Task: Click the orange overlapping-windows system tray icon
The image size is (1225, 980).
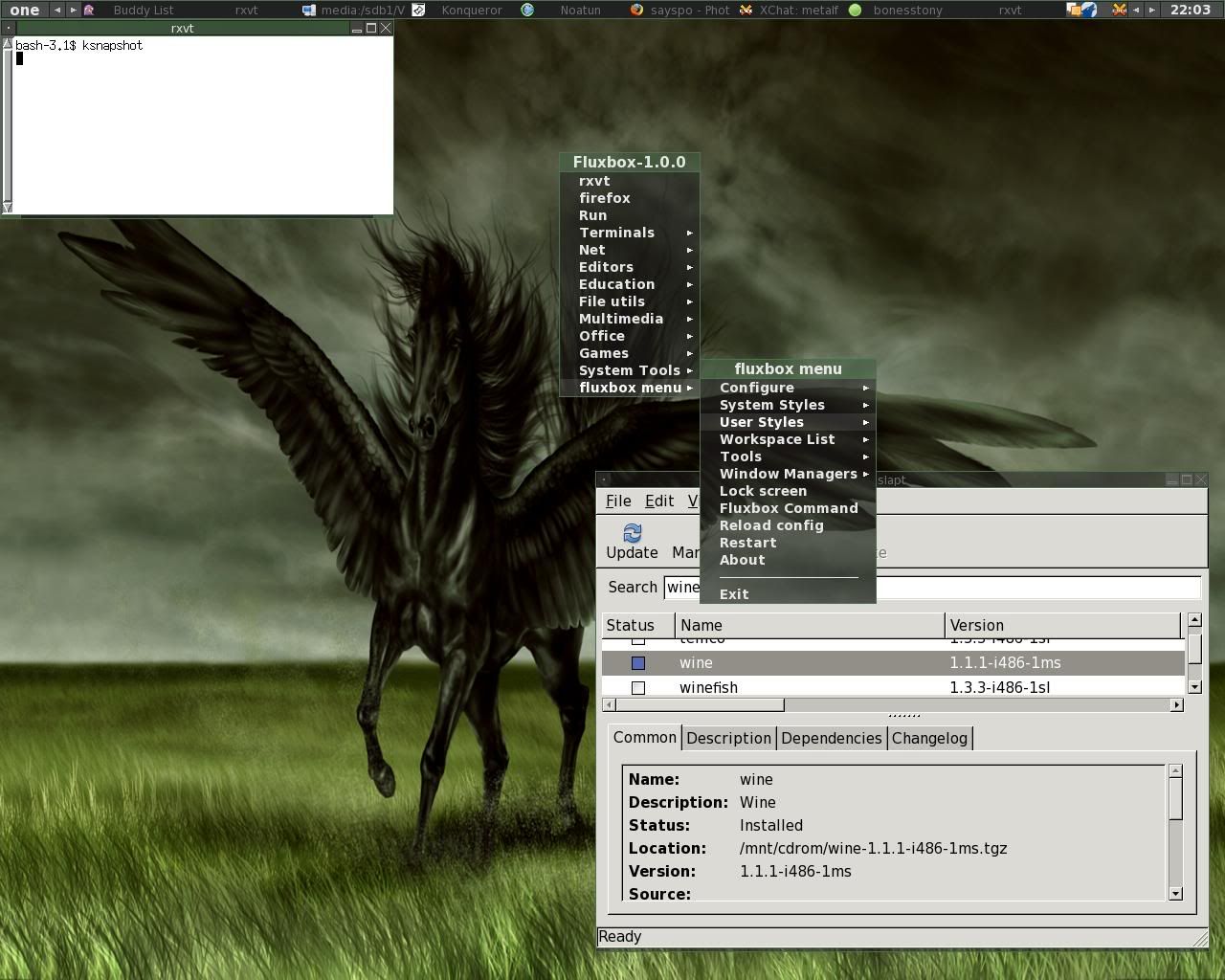Action: coord(1075,10)
